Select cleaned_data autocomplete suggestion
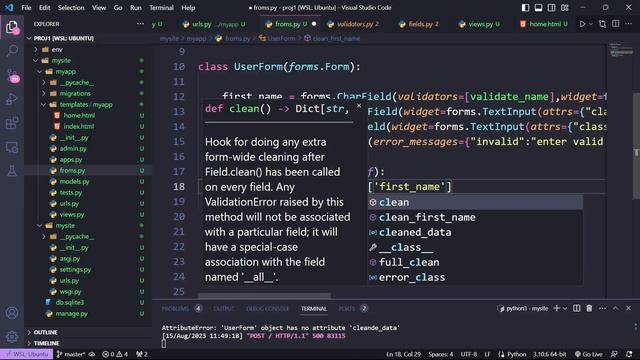 pos(475,232)
